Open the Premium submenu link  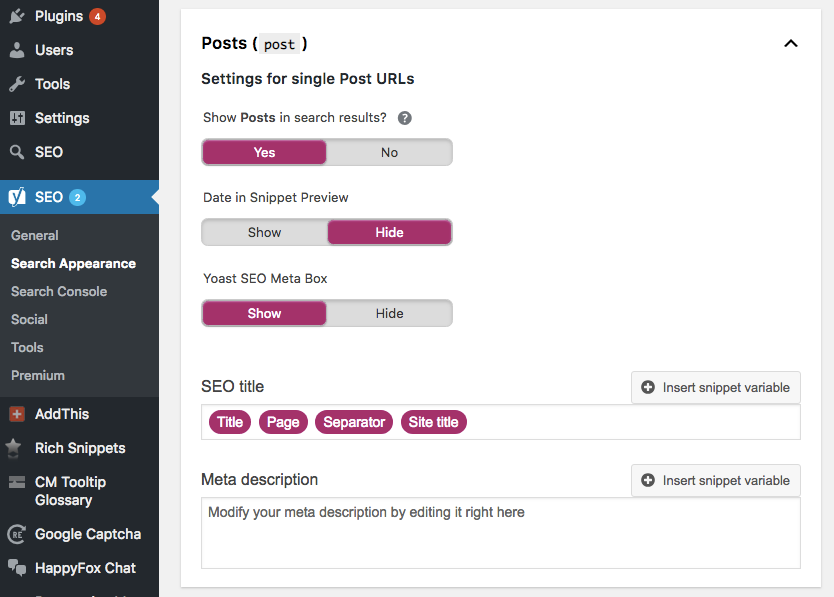[38, 375]
